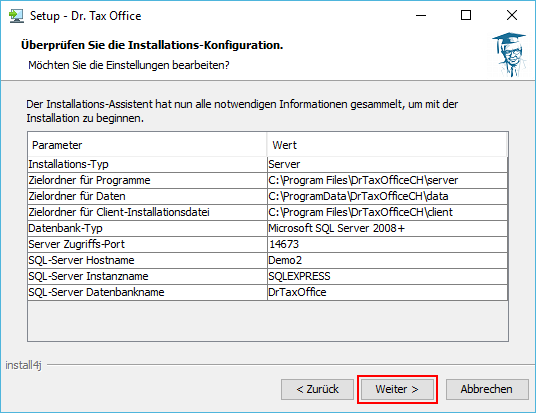Screen dimensions: 536x413
Task: Select the Zielordner für Programme row
Action: point(268,180)
